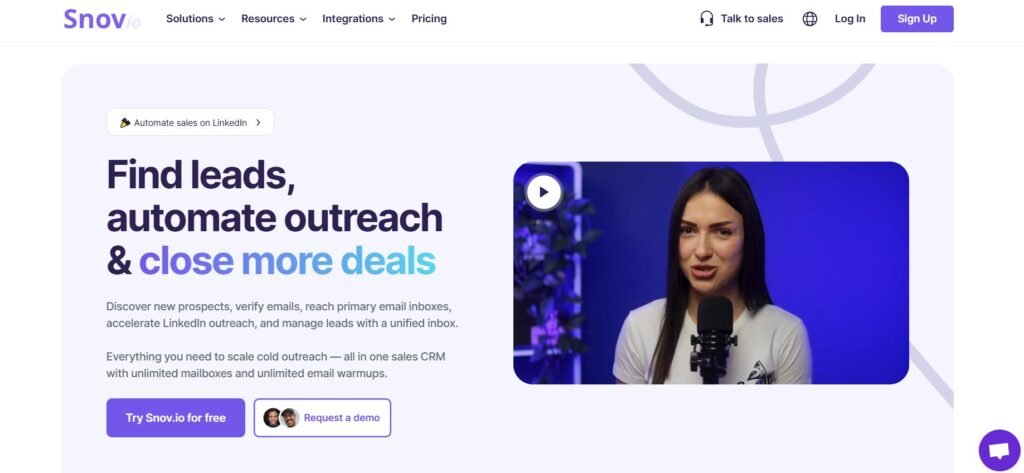The image size is (1024, 473).
Task: Expand the Solutions dropdown menu
Action: point(195,19)
